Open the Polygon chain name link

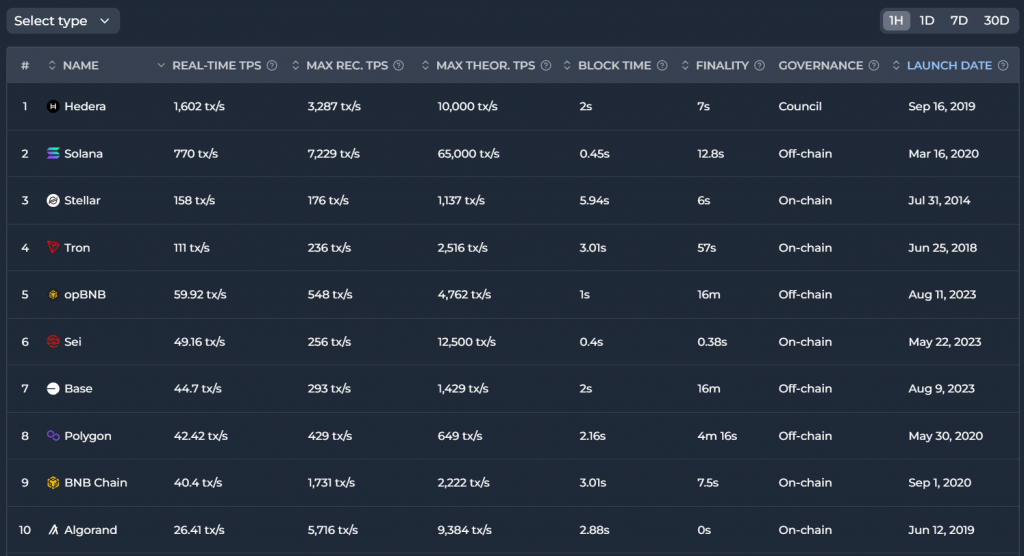(x=88, y=436)
